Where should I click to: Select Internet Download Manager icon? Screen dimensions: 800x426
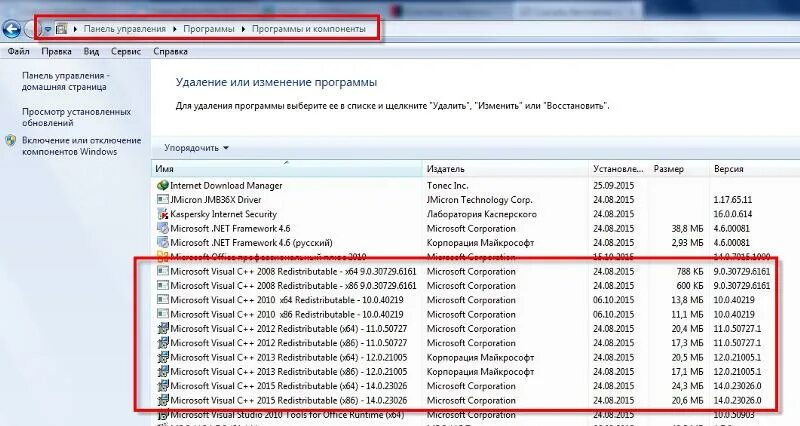[x=163, y=186]
